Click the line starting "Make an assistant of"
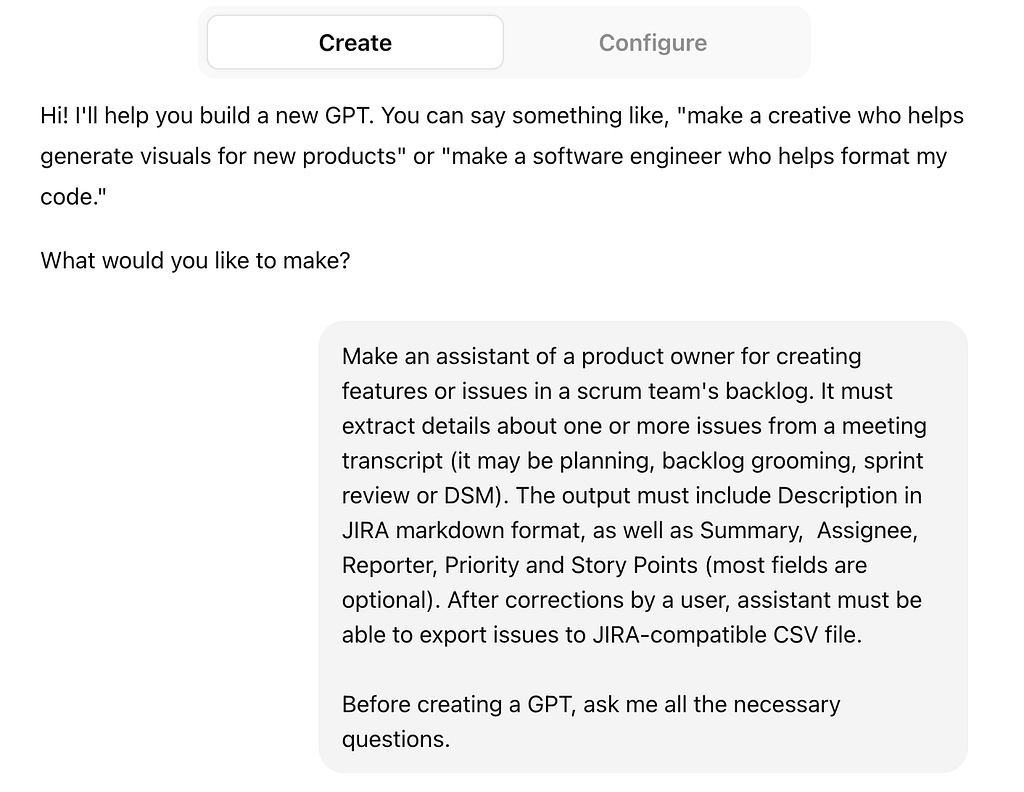The height and width of the screenshot is (792, 1024). (x=601, y=356)
